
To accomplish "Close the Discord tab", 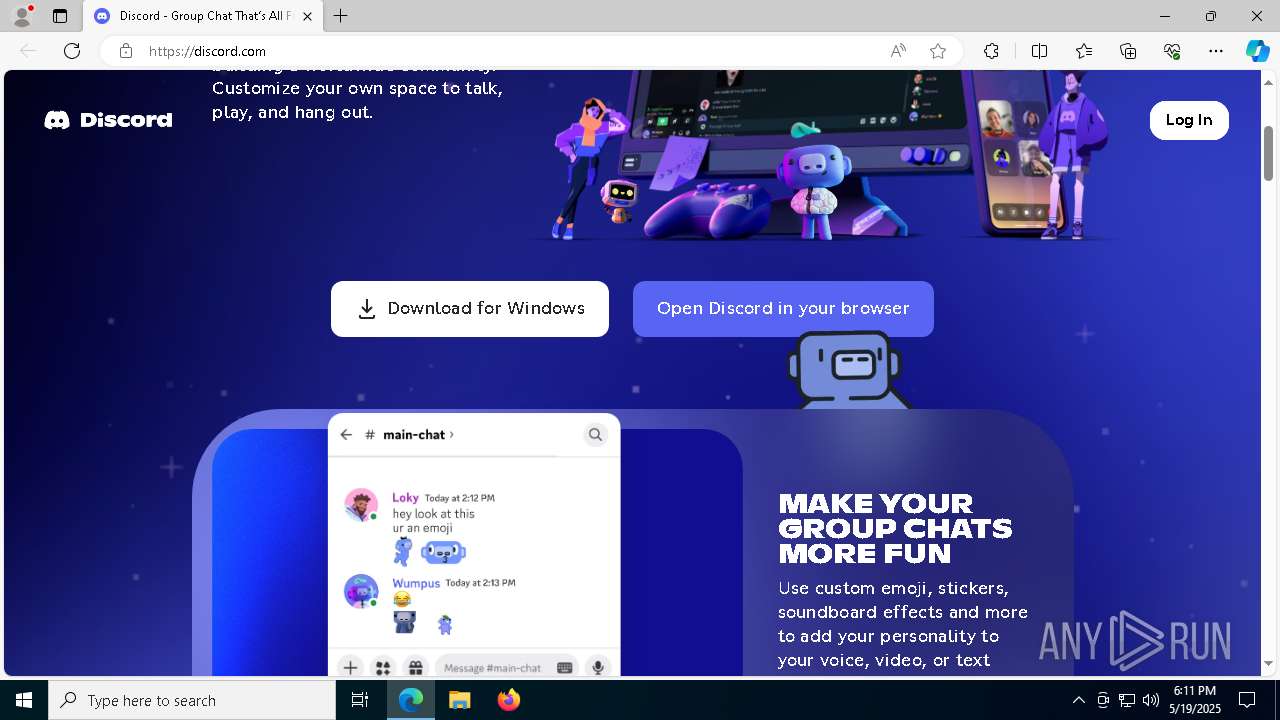I will pyautogui.click(x=307, y=16).
